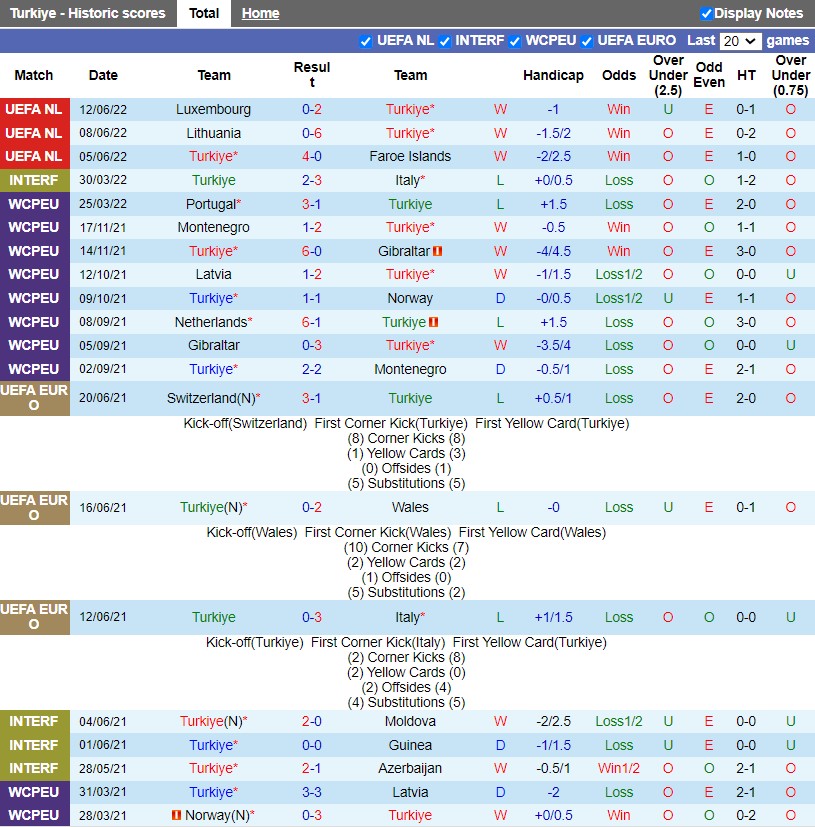
Task: Click the Wales team name
Action: 410,507
